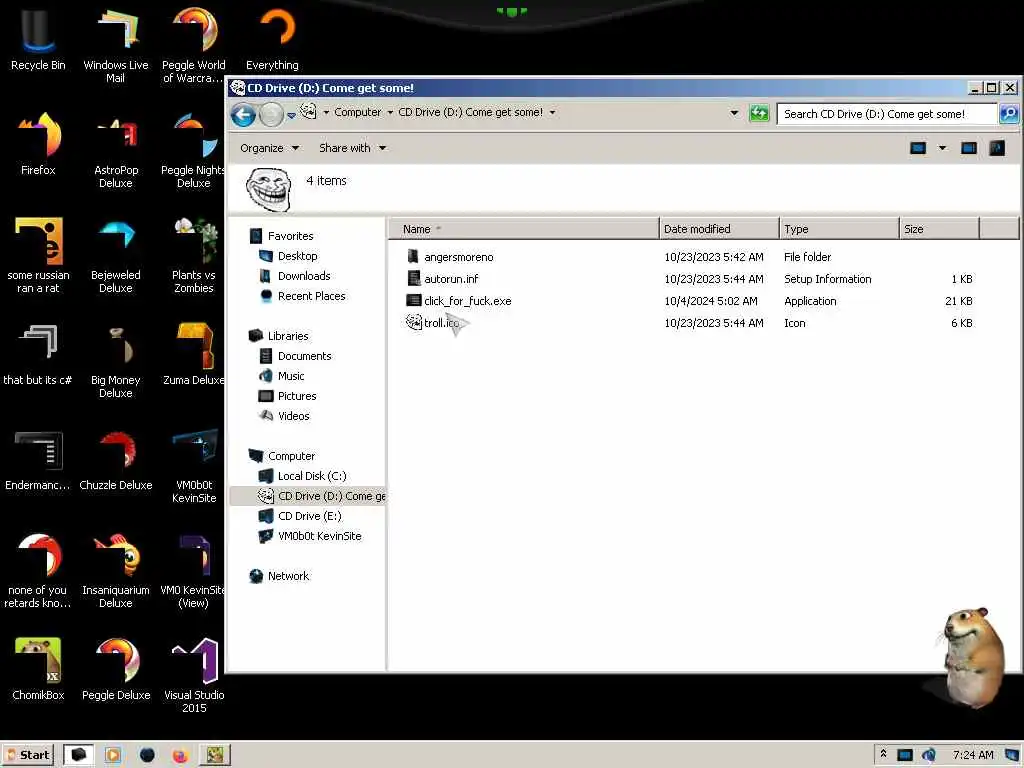Select Everything desktop icon
Image resolution: width=1024 pixels, height=768 pixels.
click(x=272, y=39)
